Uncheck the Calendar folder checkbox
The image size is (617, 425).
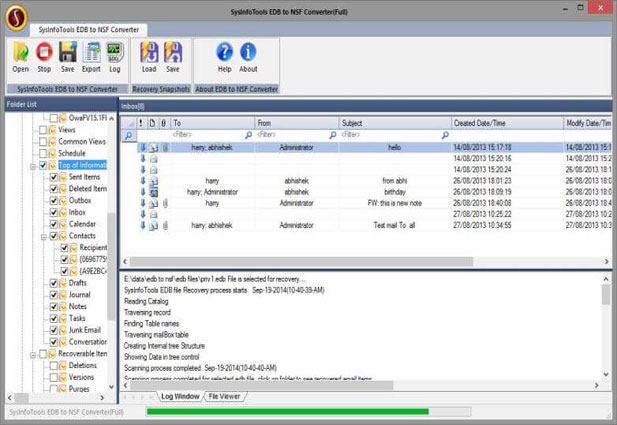[54, 224]
